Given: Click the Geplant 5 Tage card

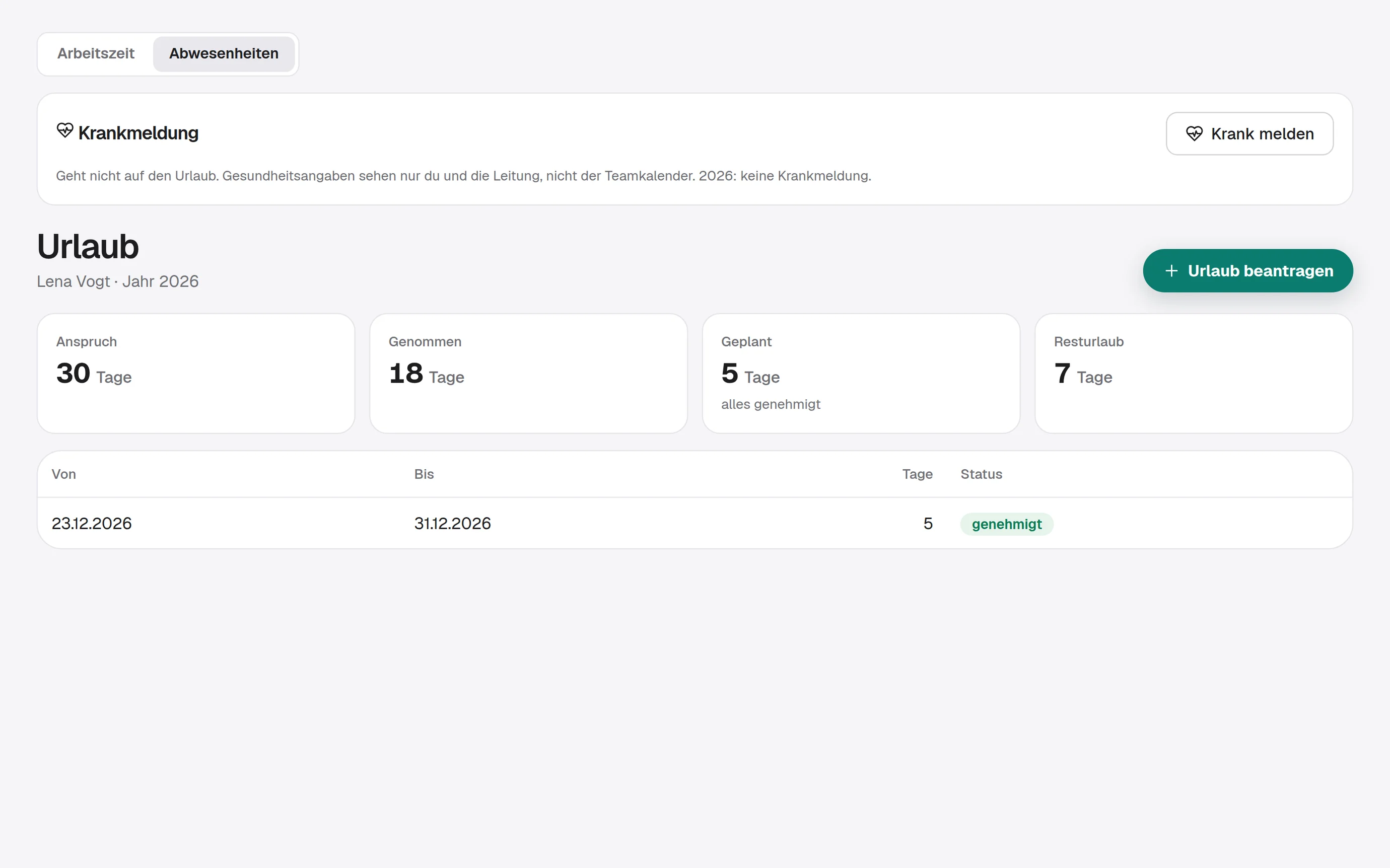Looking at the screenshot, I should click(x=861, y=374).
